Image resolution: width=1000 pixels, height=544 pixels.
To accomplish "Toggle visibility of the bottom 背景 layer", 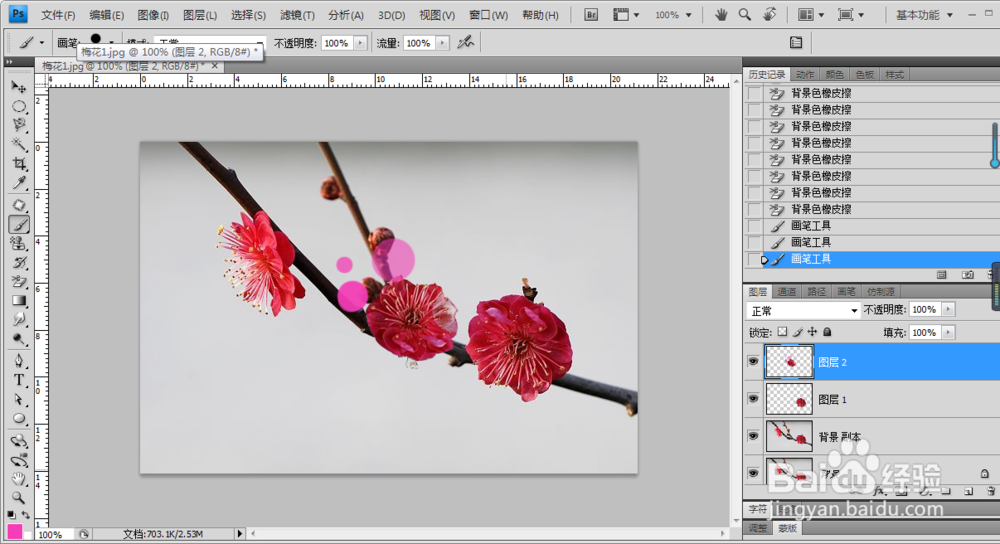I will pos(753,473).
